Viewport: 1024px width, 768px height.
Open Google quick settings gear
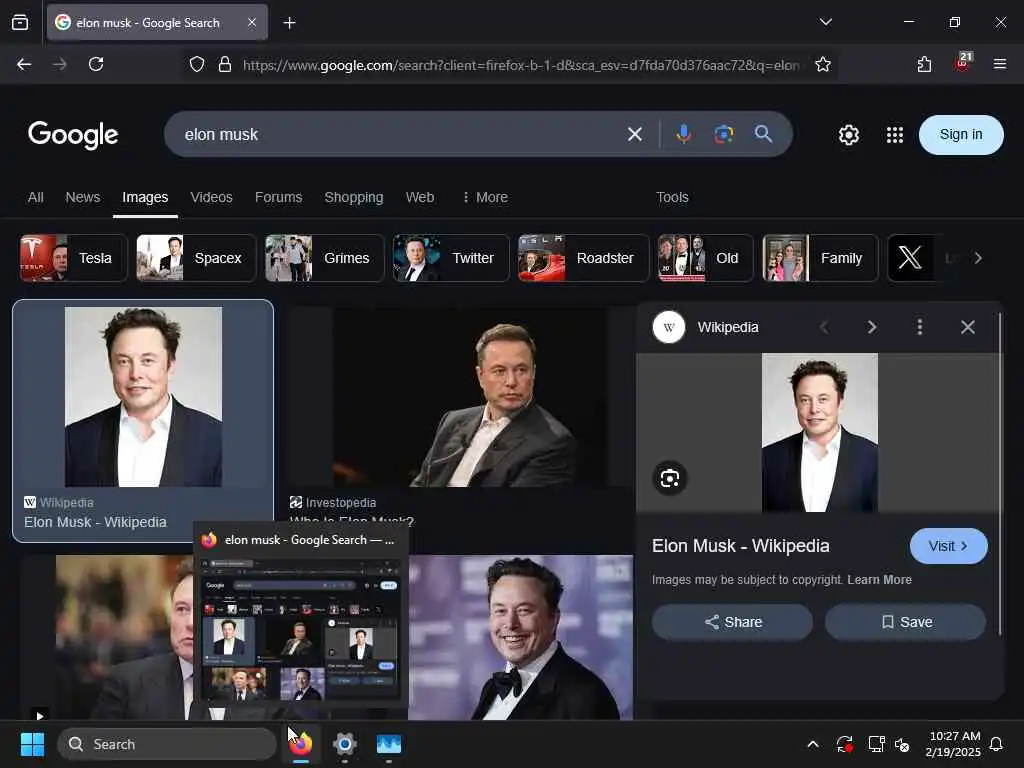(848, 135)
